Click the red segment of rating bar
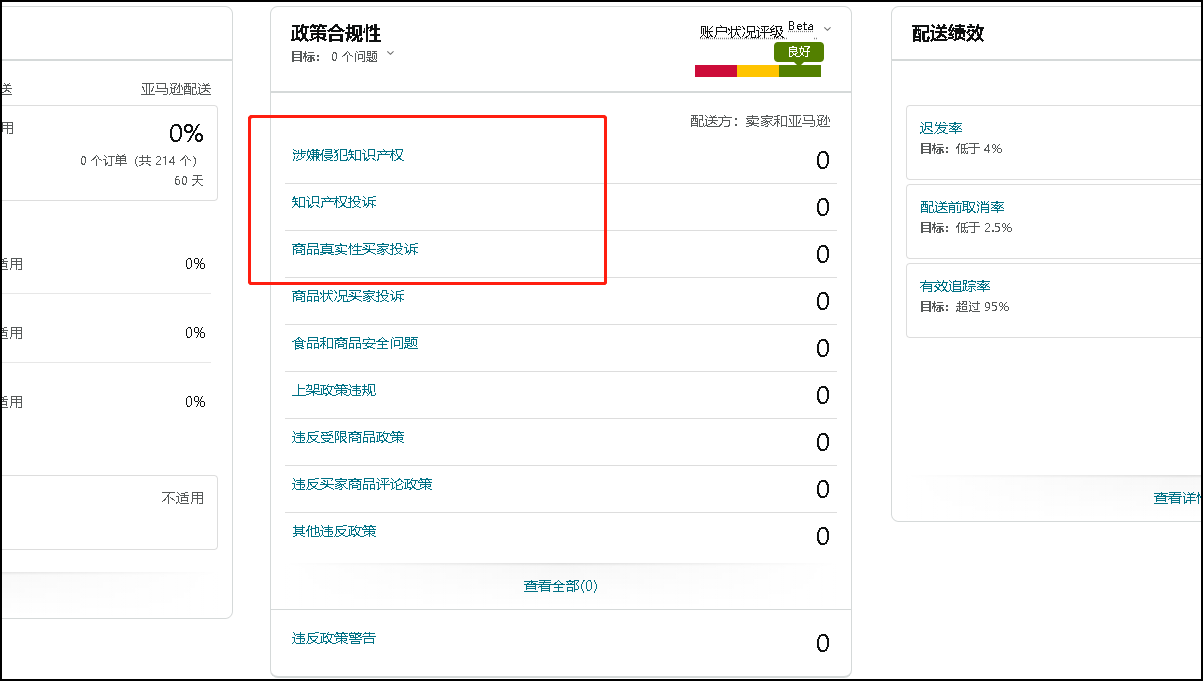This screenshot has height=683, width=1203. (715, 71)
